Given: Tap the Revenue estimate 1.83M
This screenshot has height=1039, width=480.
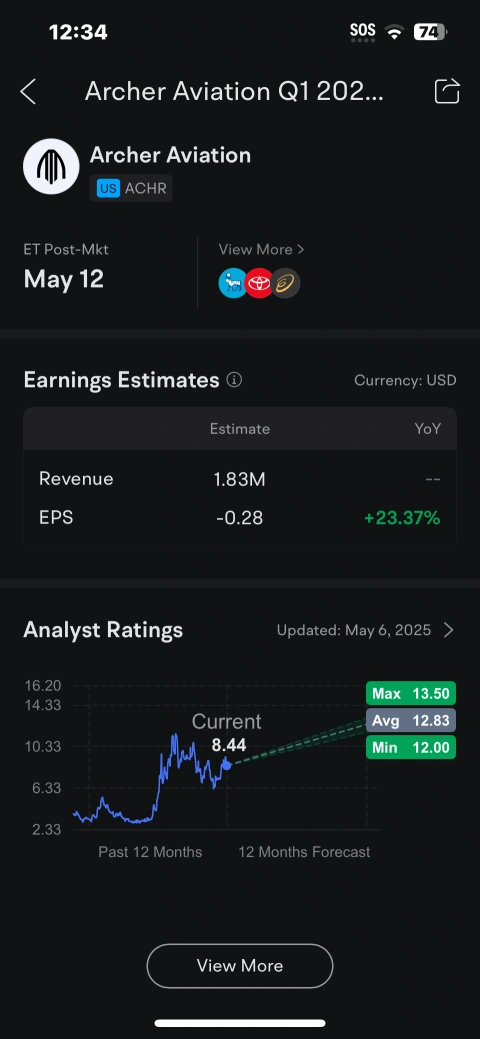Looking at the screenshot, I should click(x=239, y=480).
